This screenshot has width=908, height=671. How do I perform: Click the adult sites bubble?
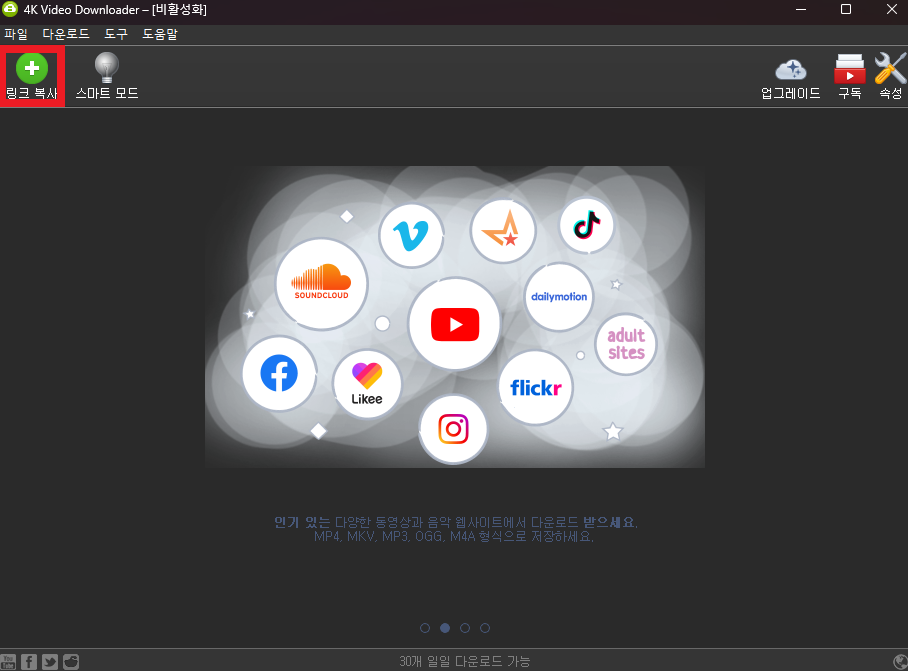click(x=625, y=344)
